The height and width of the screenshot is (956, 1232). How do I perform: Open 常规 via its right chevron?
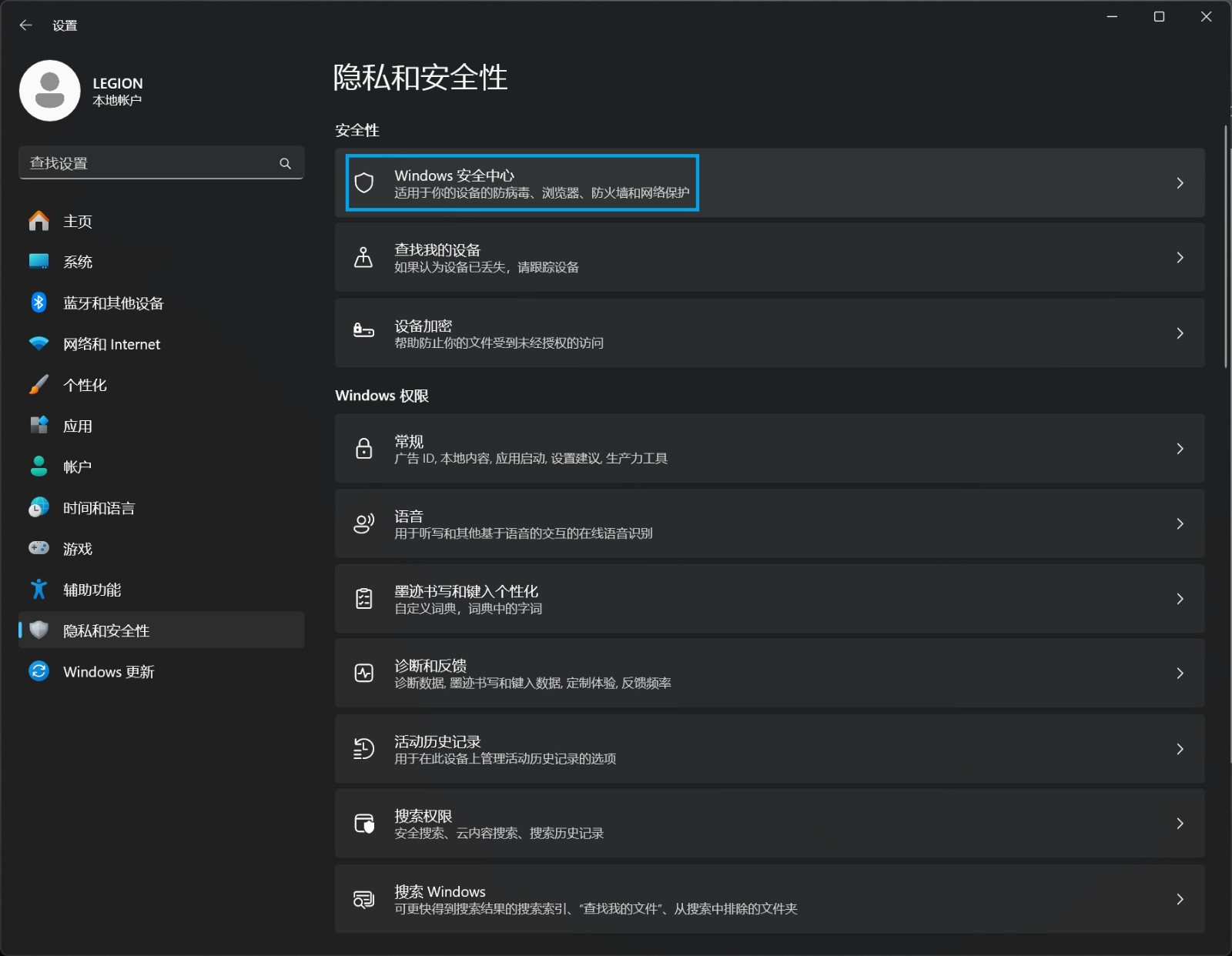pos(1180,448)
